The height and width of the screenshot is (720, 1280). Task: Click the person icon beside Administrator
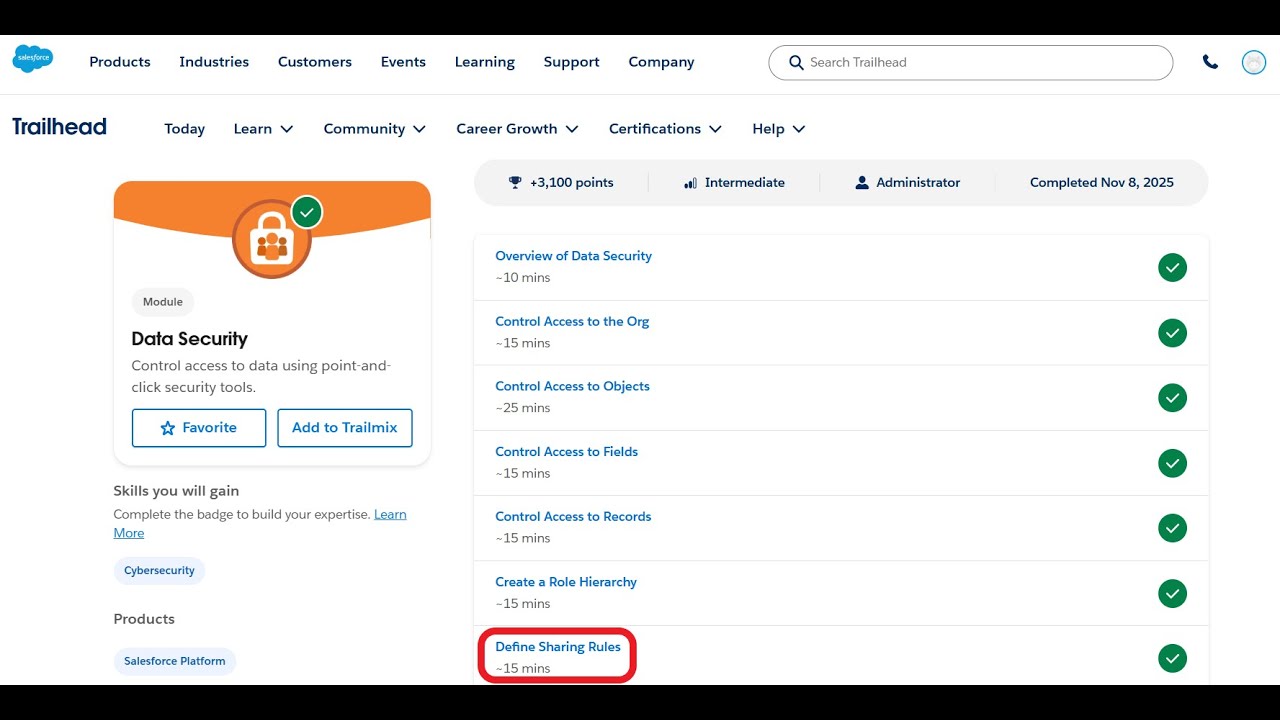862,182
